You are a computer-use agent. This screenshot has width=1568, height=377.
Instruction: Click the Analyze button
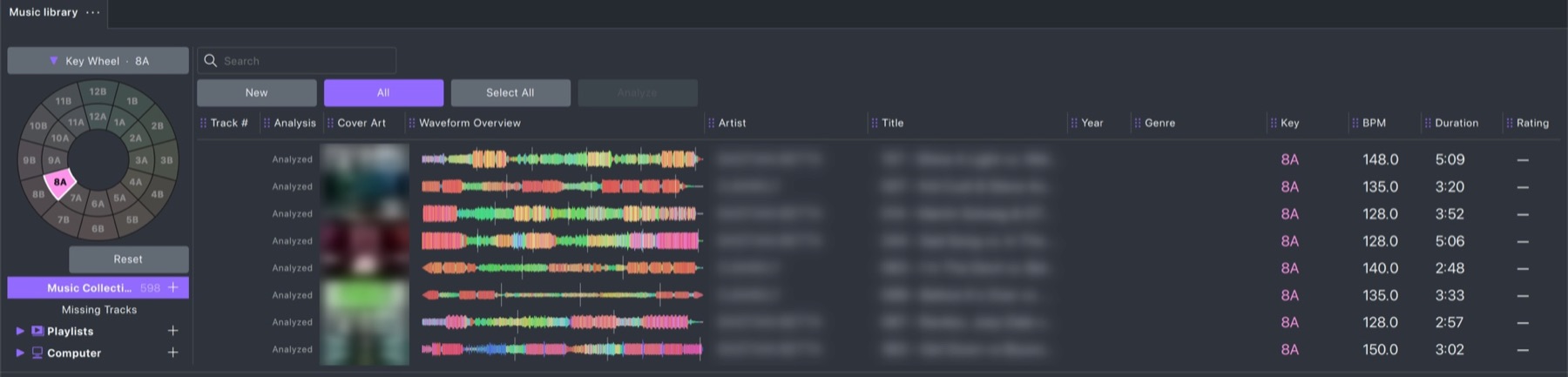[x=638, y=93]
